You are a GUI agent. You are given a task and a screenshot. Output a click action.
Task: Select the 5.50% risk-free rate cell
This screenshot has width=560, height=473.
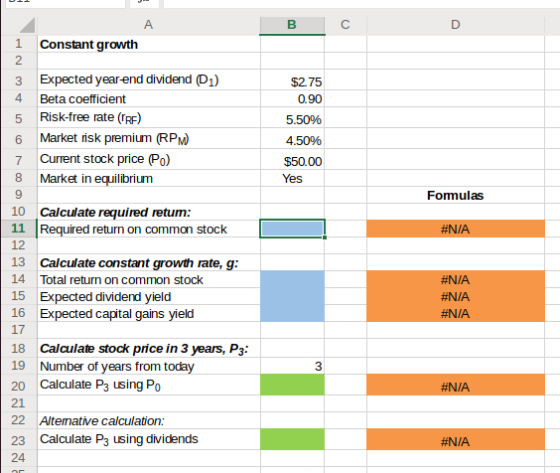(x=292, y=118)
